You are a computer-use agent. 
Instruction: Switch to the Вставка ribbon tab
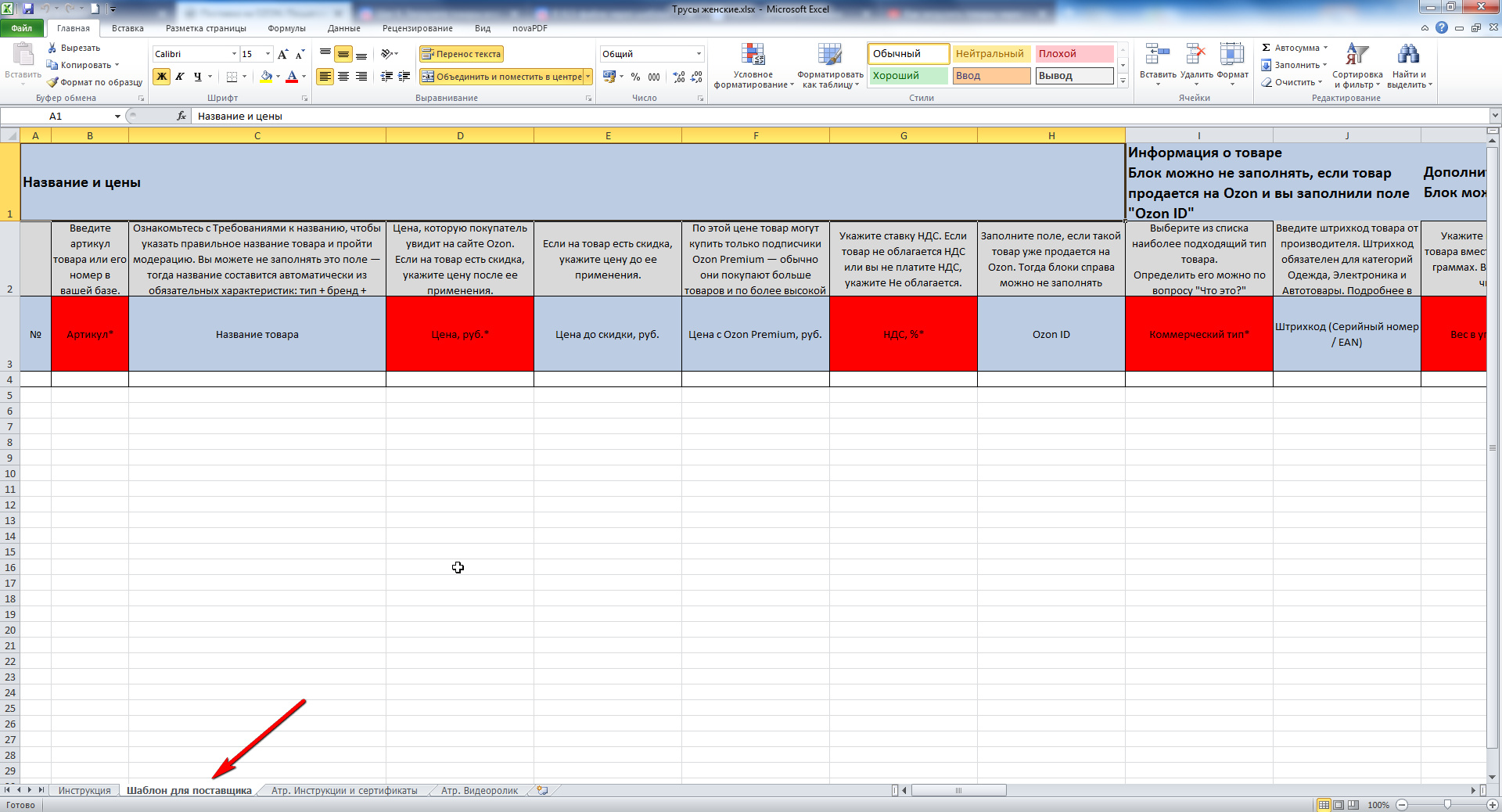128,28
